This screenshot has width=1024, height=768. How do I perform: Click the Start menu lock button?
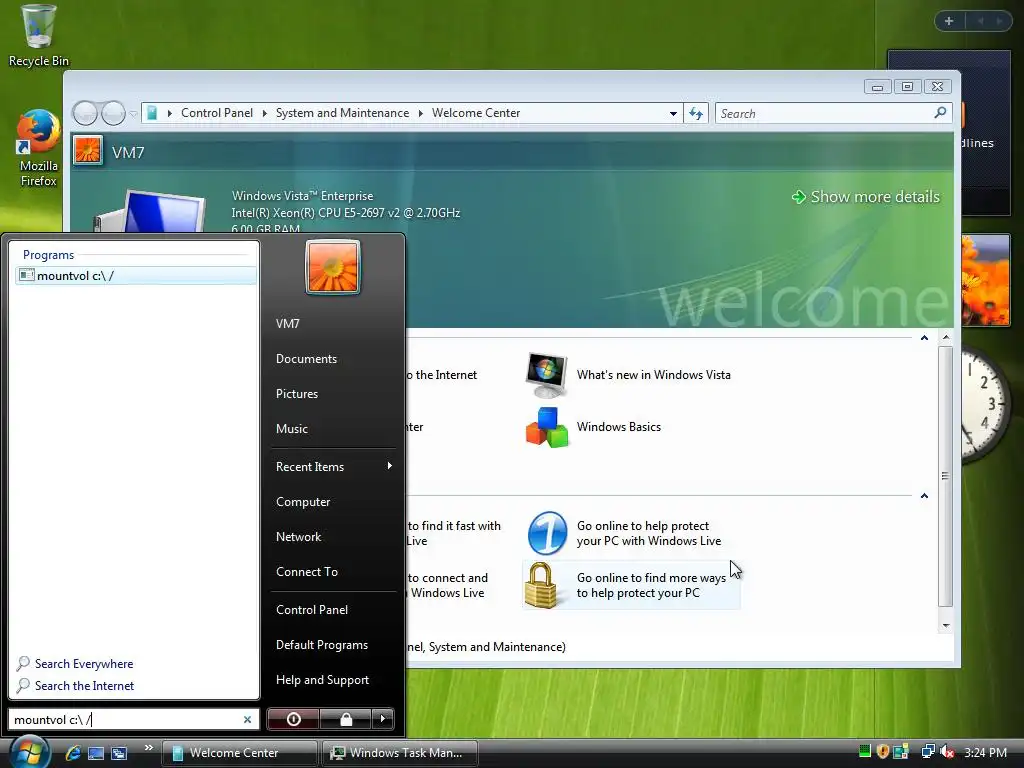click(x=346, y=719)
